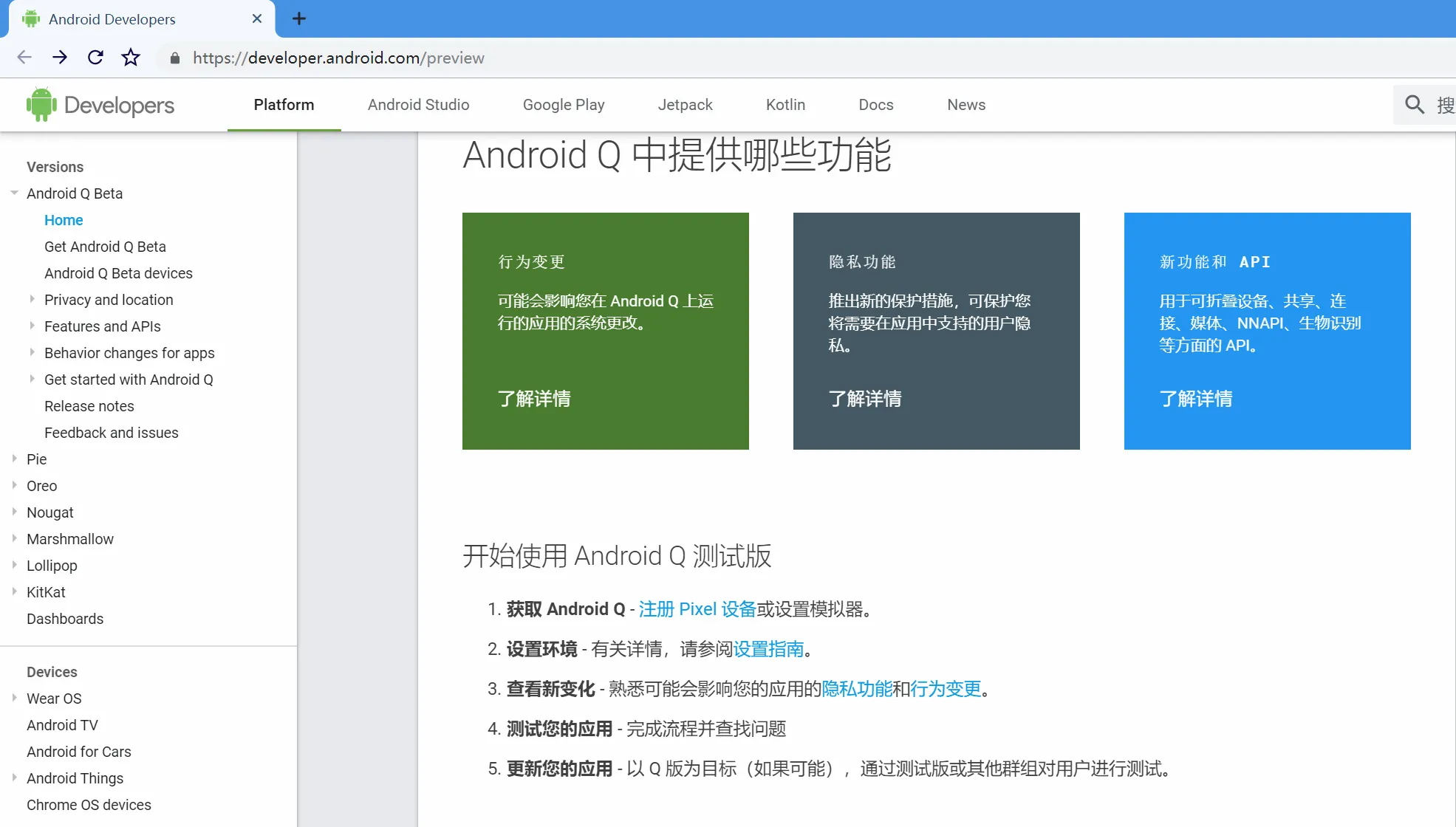This screenshot has height=827, width=1456.
Task: Open Dashboards in the sidebar
Action: coord(65,619)
